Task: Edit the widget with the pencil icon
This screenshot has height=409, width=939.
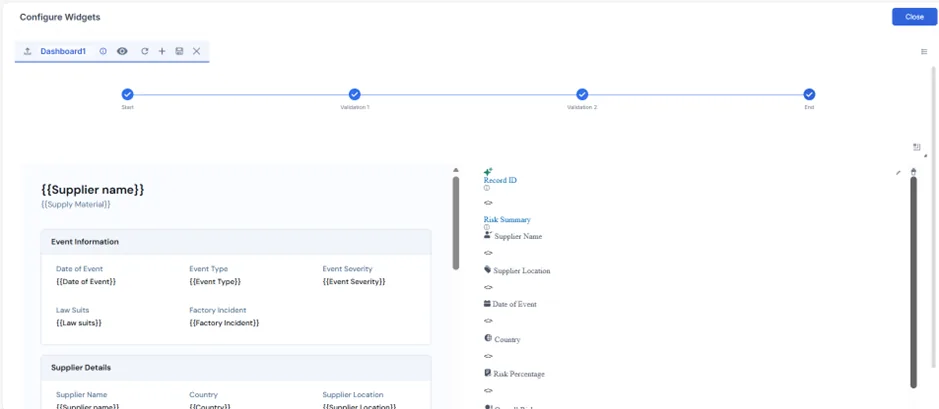Action: [898, 172]
